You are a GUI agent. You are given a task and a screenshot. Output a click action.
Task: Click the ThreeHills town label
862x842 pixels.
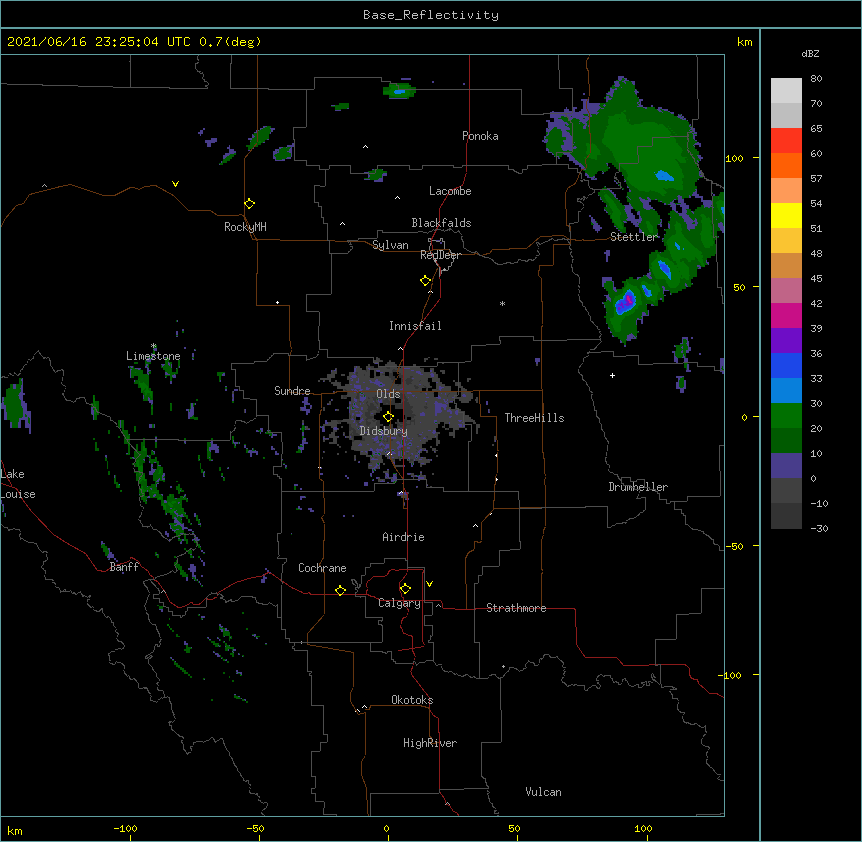coord(534,418)
